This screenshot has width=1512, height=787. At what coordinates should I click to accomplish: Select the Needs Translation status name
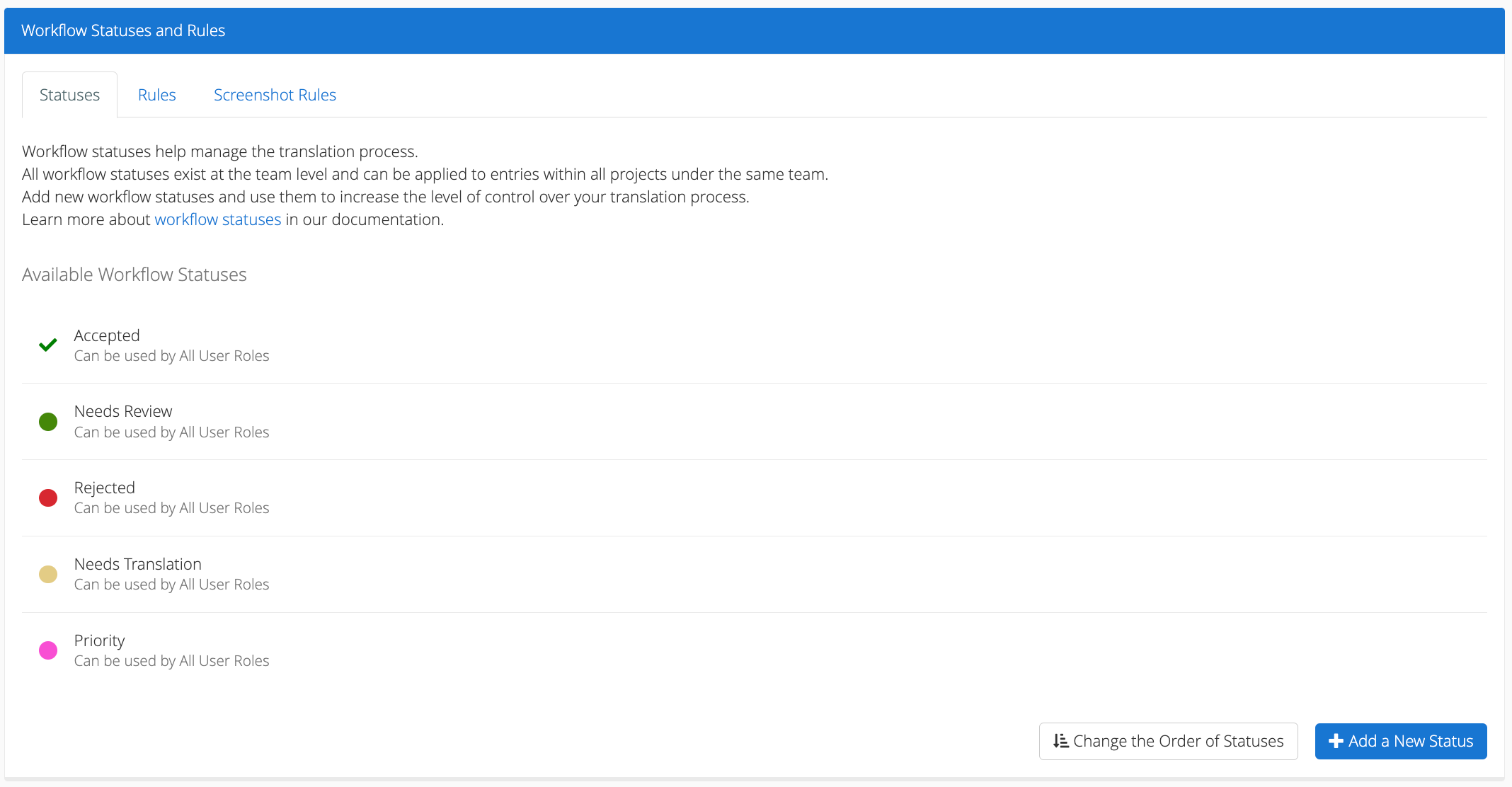[138, 564]
